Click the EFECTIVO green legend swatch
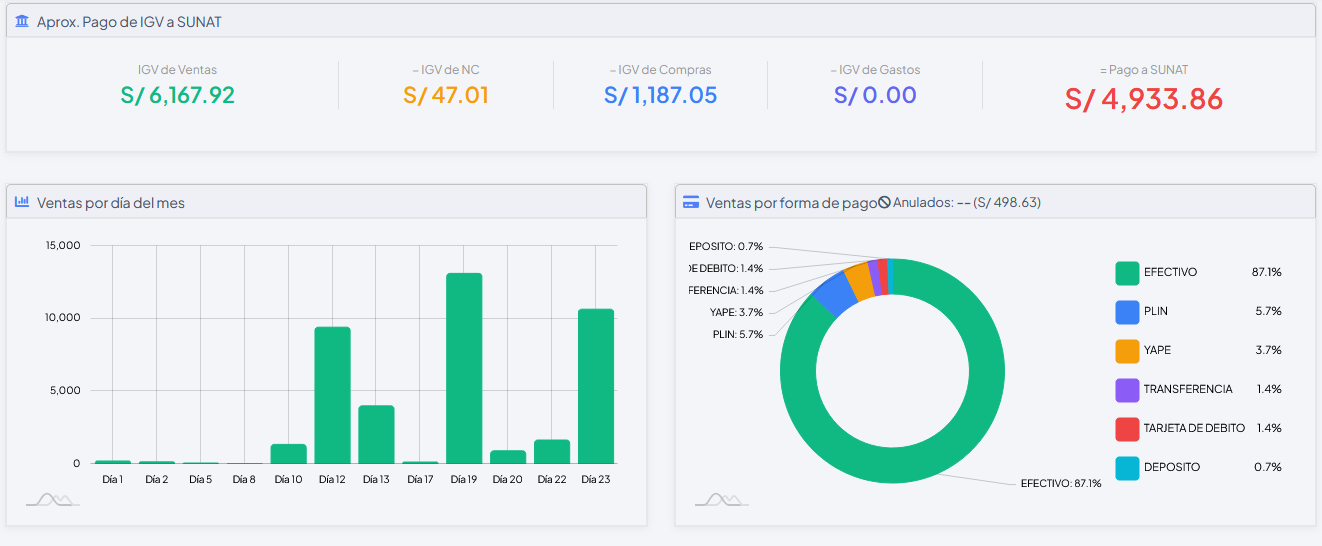The image size is (1322, 546). (x=1127, y=273)
